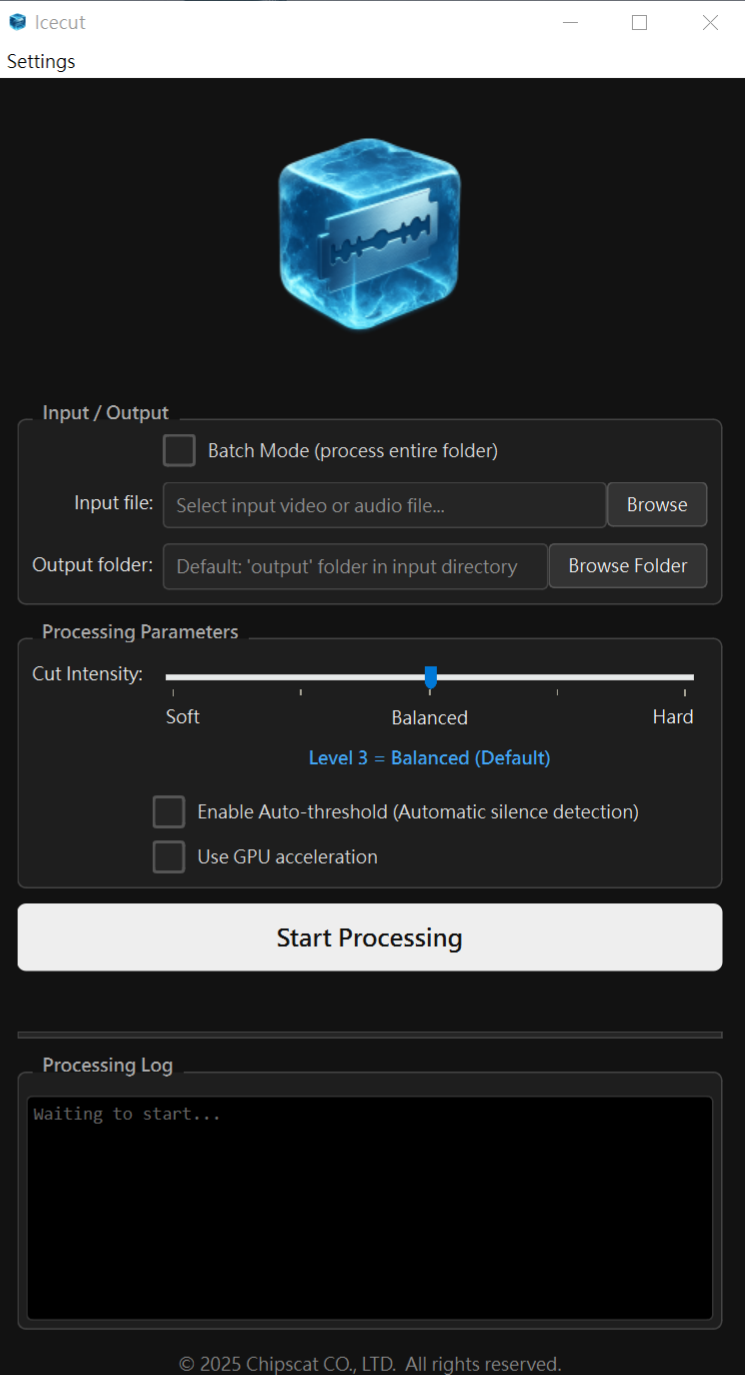This screenshot has width=745, height=1375.
Task: Click the Cut Intensity slider handle
Action: (x=431, y=677)
